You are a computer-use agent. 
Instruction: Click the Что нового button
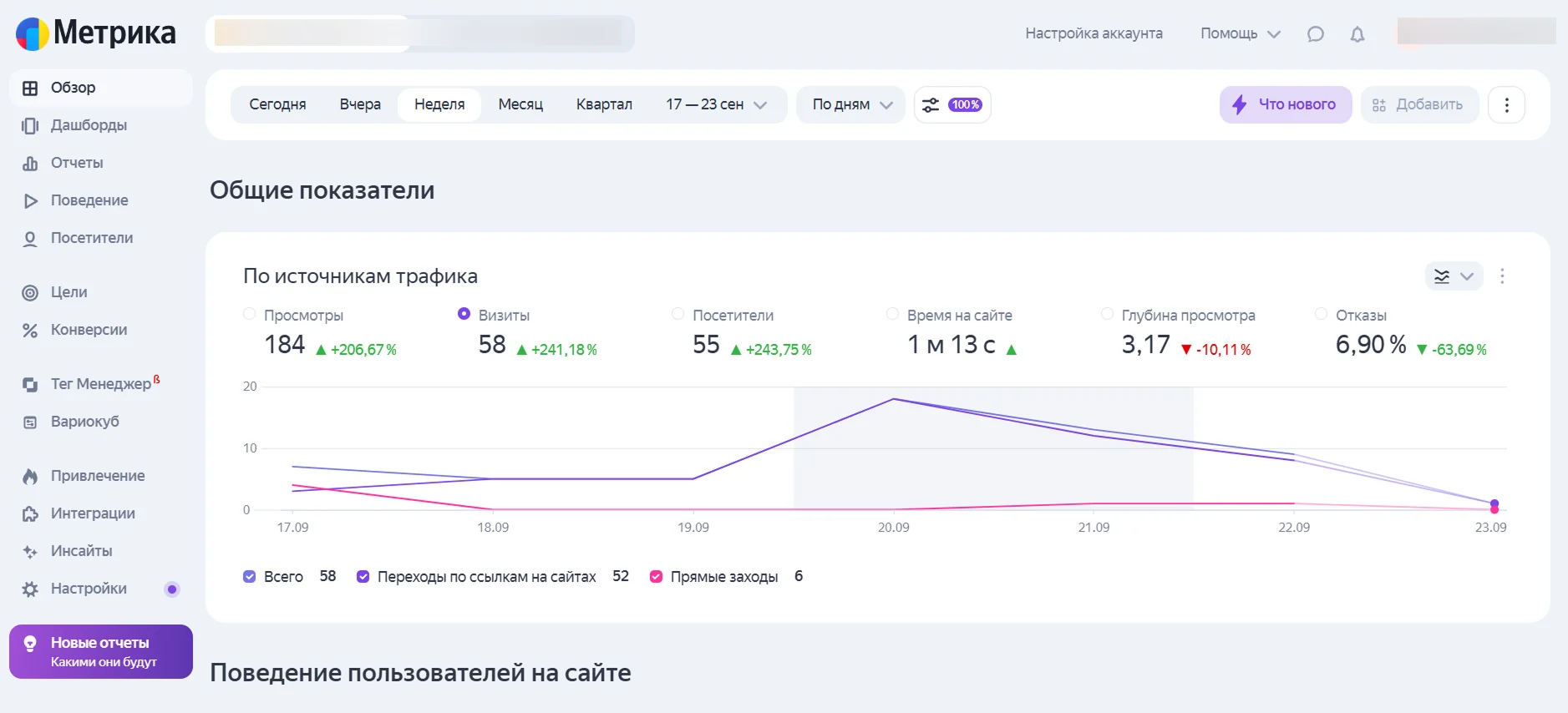pos(1285,105)
